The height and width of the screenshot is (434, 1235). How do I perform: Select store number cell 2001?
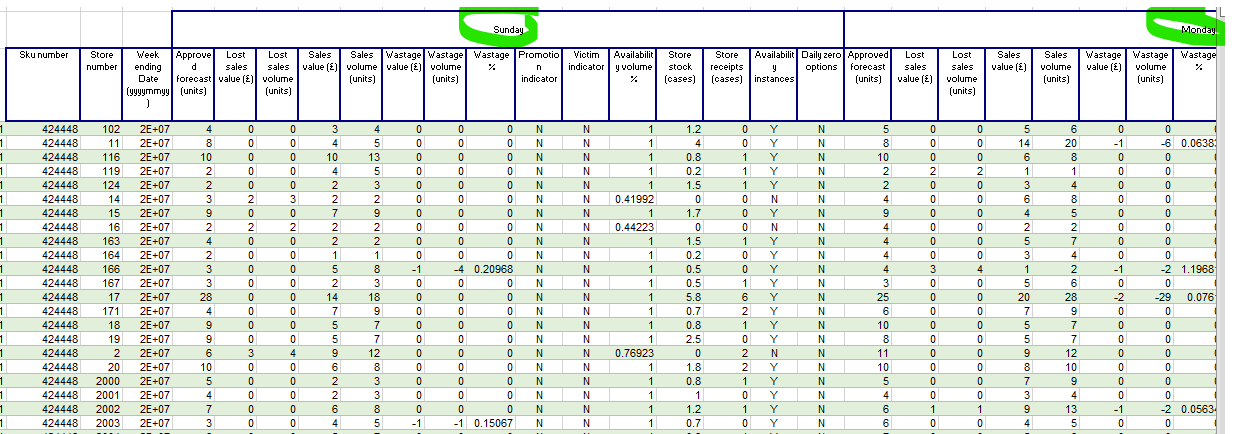99,395
